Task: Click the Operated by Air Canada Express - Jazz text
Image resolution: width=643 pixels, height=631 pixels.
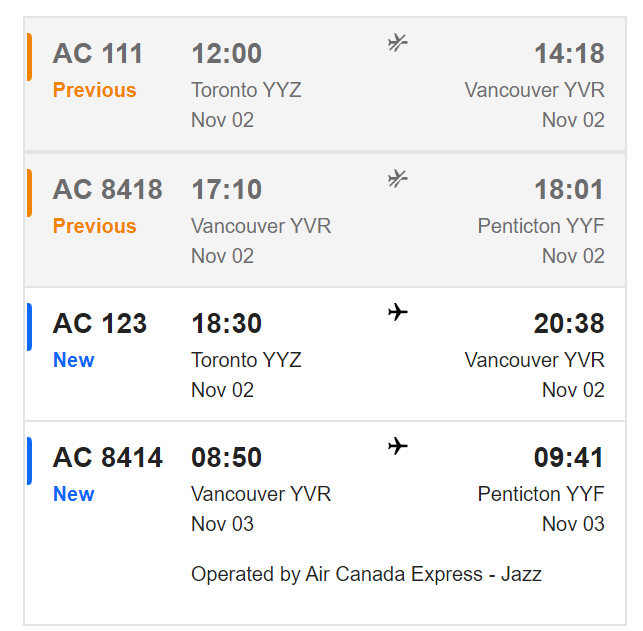Action: 366,574
